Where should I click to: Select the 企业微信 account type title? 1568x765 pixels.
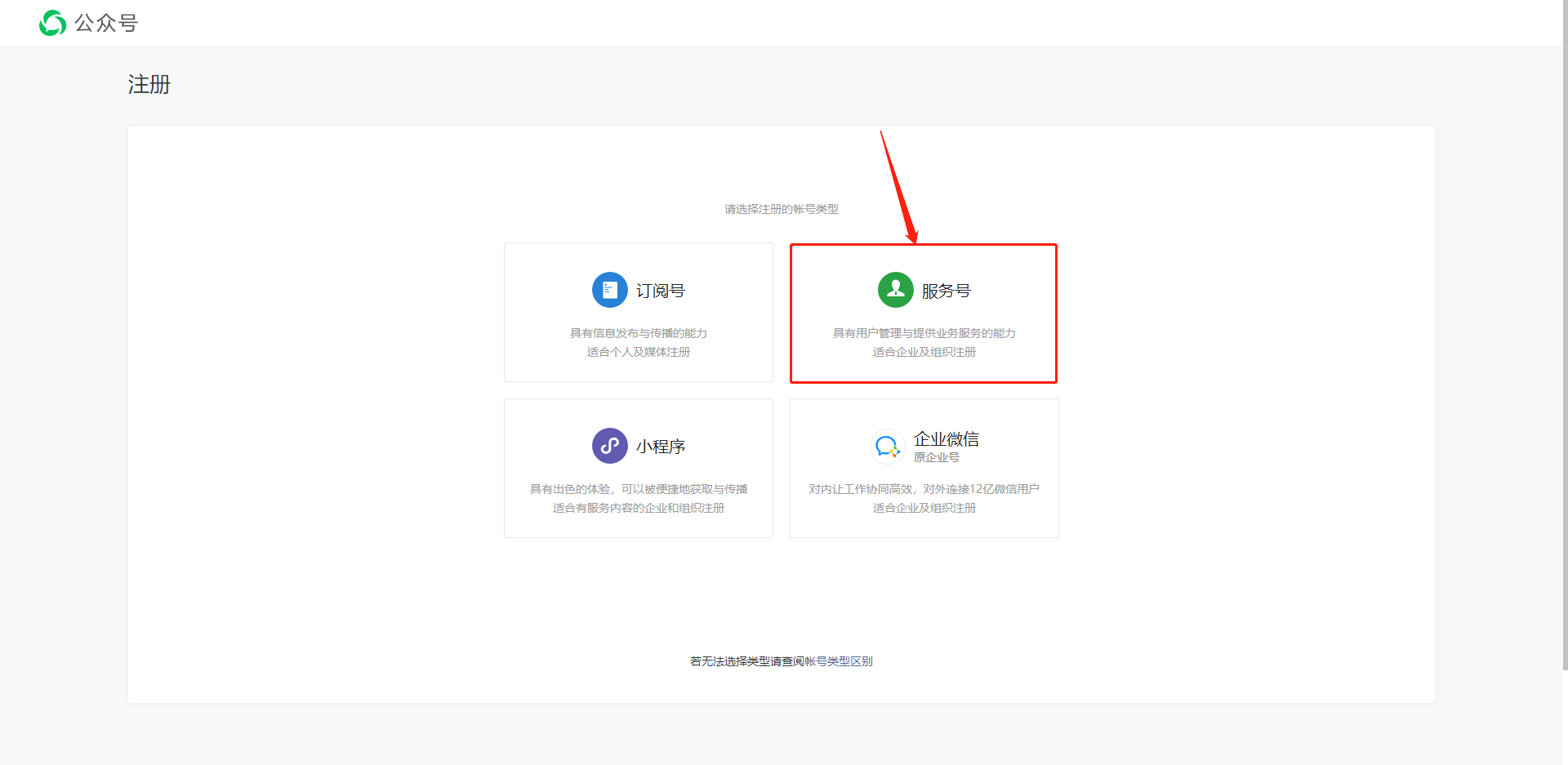coord(947,439)
